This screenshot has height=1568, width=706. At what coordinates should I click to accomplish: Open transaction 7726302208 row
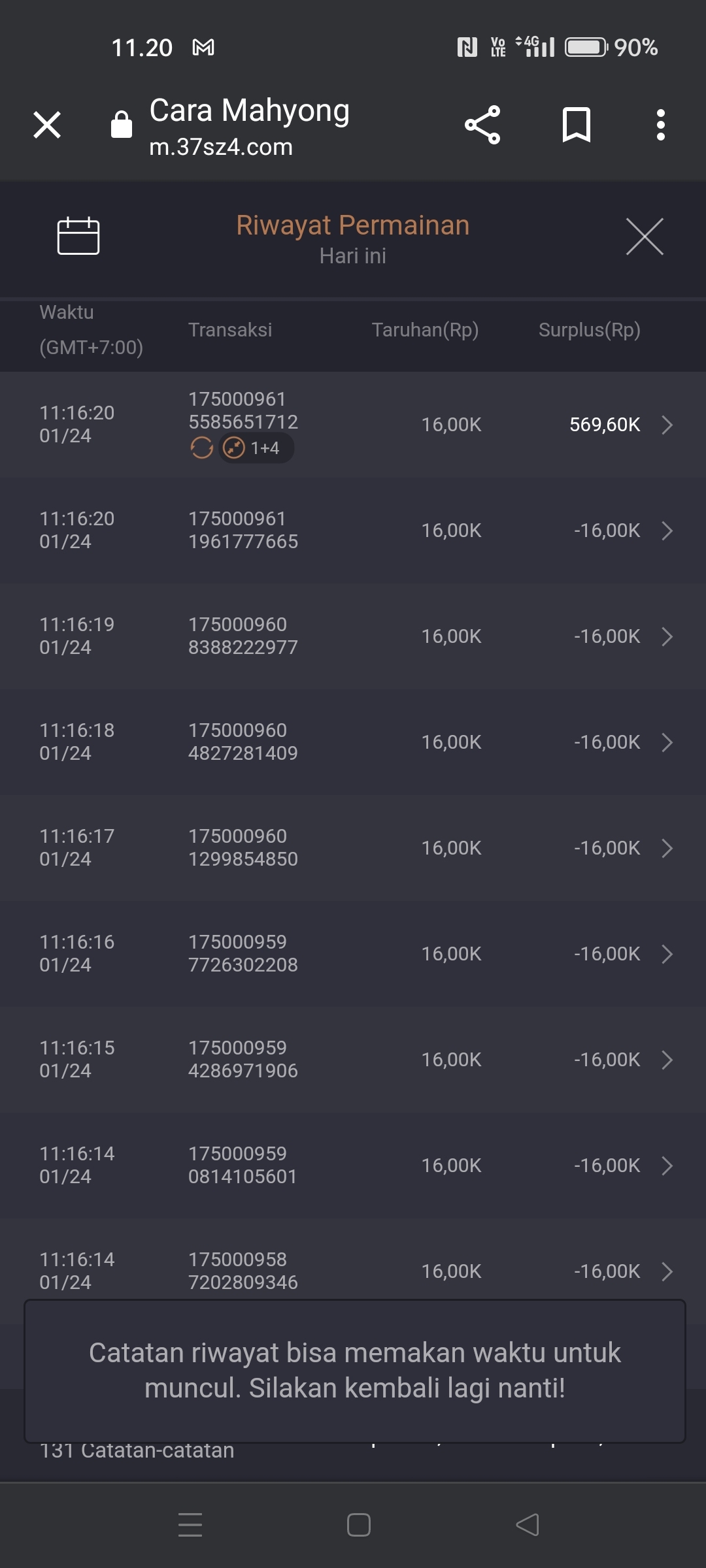(x=353, y=954)
